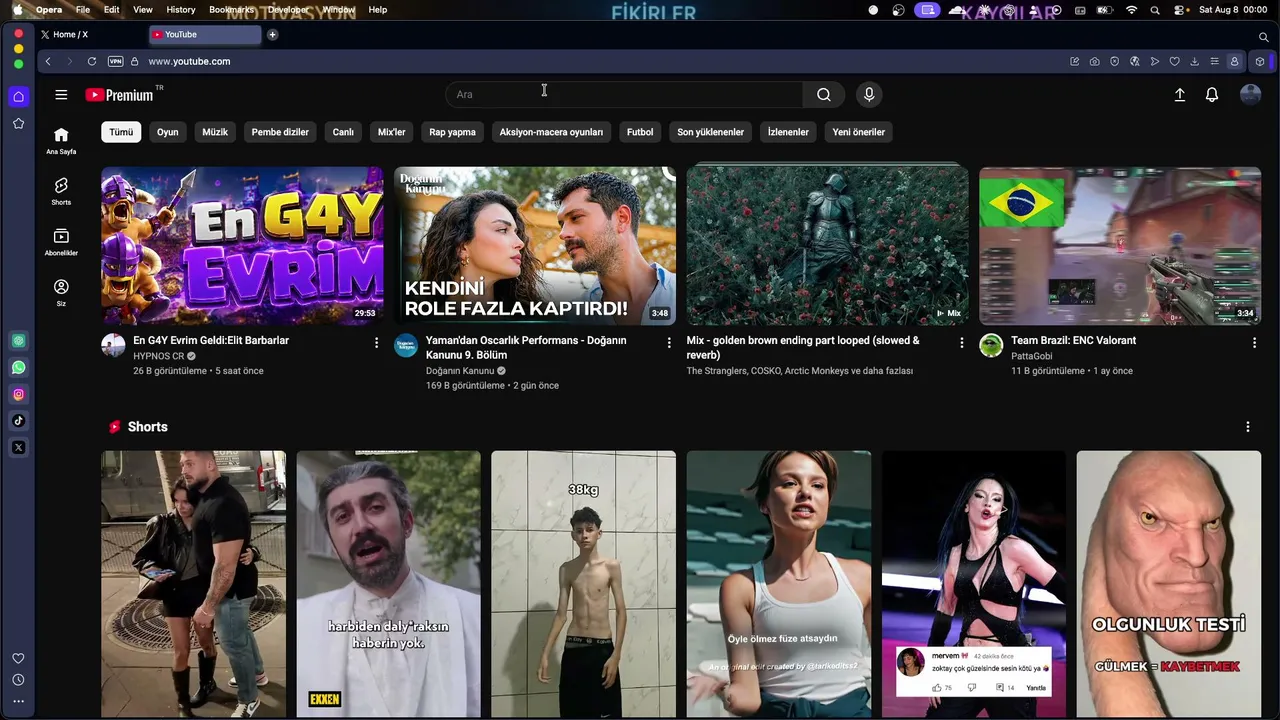Screen dimensions: 1280x720
Task: Open the YouTube upload/create icon
Action: [1180, 95]
